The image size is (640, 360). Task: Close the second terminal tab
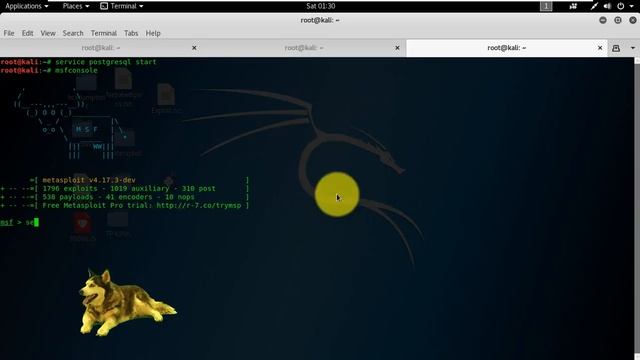tap(397, 48)
